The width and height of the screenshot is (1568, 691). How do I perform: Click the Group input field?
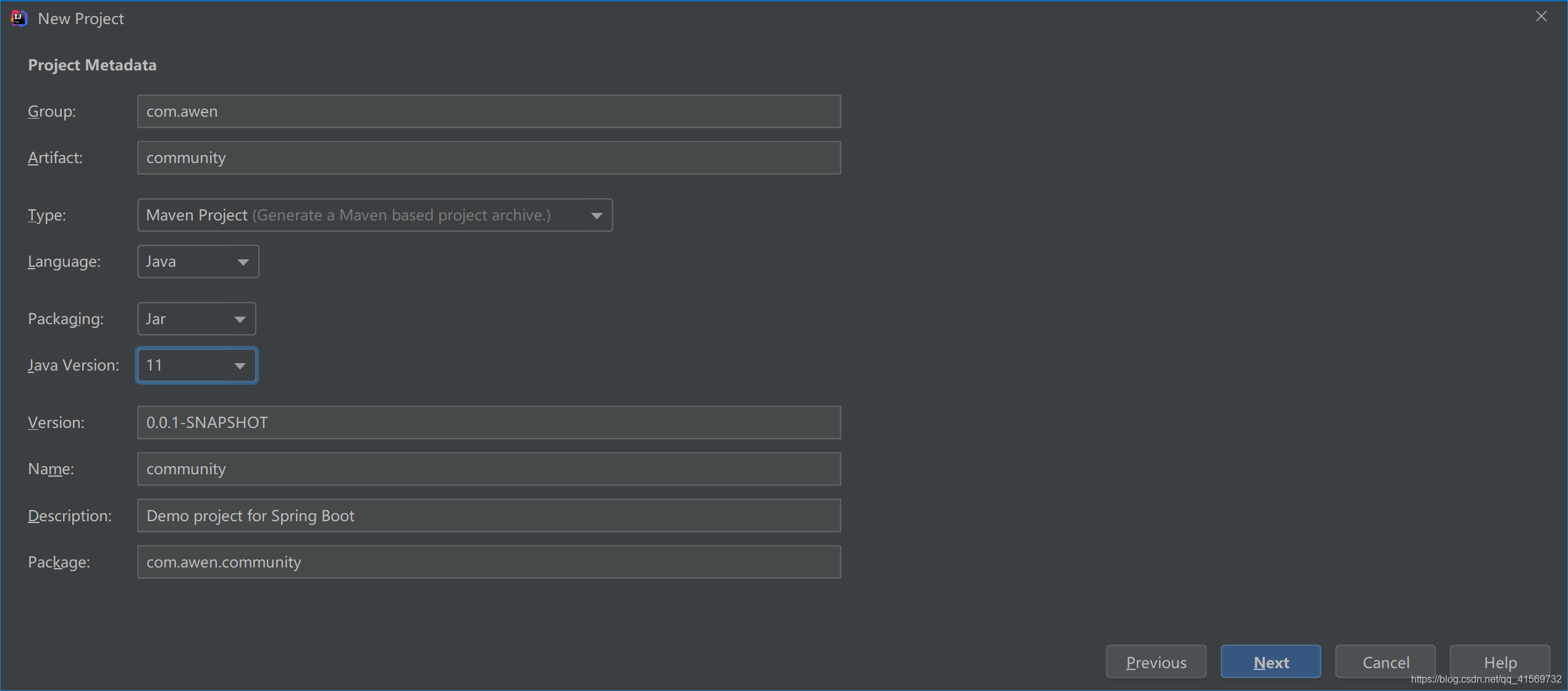pos(489,111)
